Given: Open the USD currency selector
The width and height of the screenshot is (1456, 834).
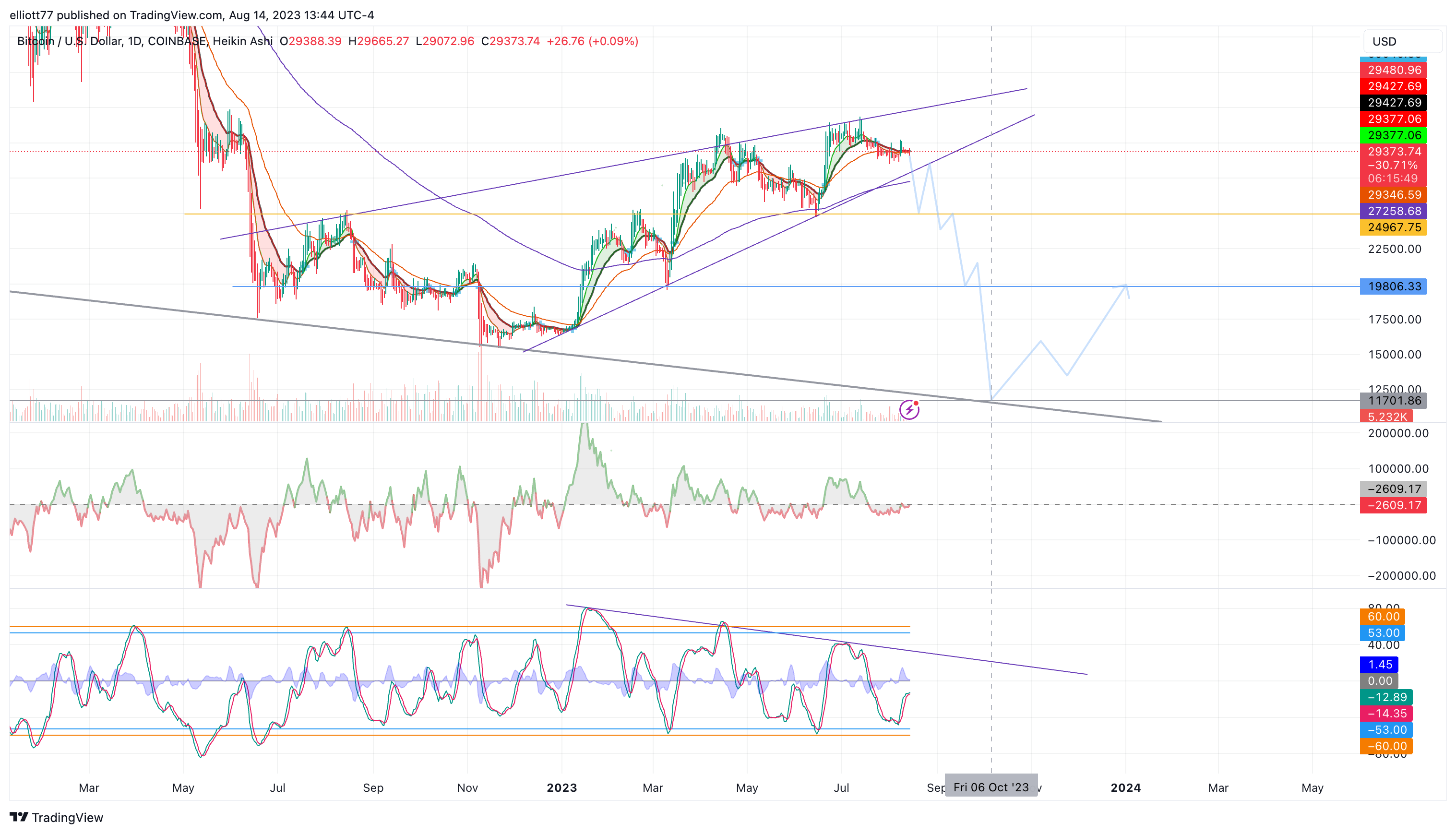Looking at the screenshot, I should pos(1402,41).
